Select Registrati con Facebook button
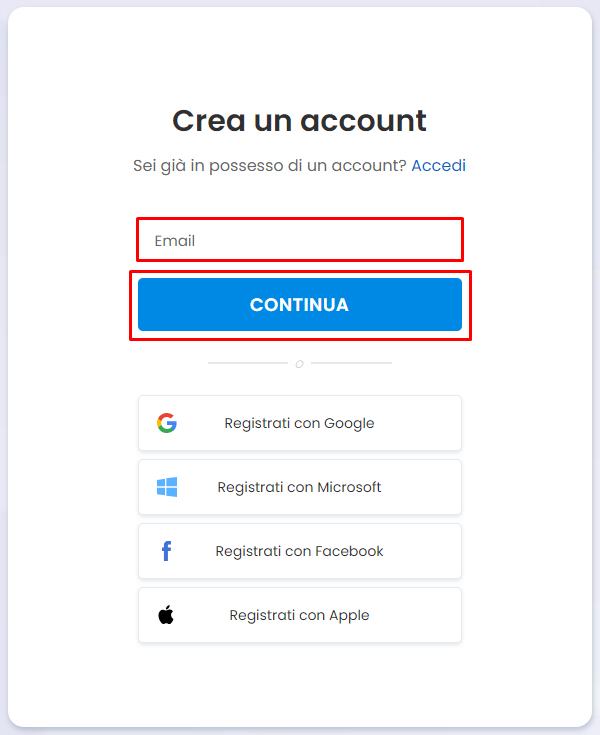Viewport: 600px width, 735px height. pyautogui.click(x=300, y=551)
